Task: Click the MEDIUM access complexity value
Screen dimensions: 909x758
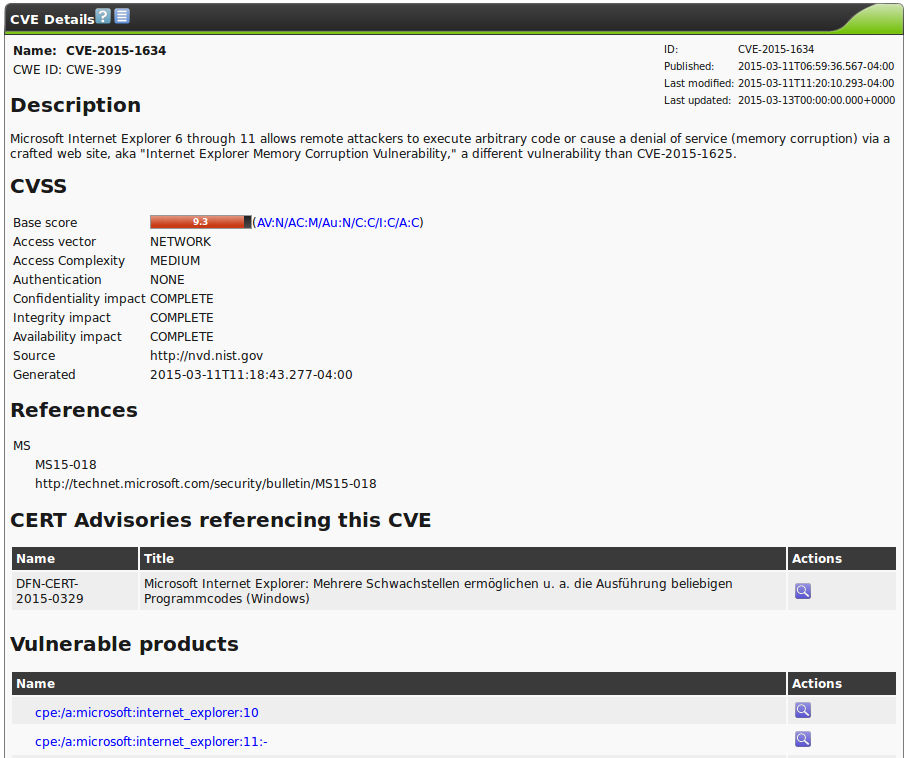Action: (175, 261)
